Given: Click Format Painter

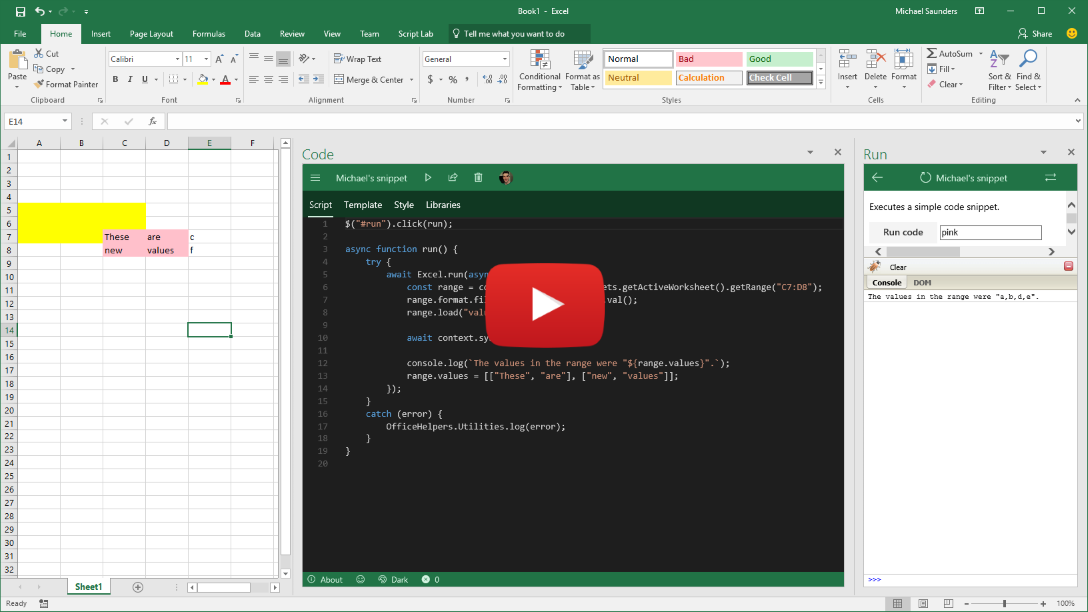Looking at the screenshot, I should tap(66, 84).
